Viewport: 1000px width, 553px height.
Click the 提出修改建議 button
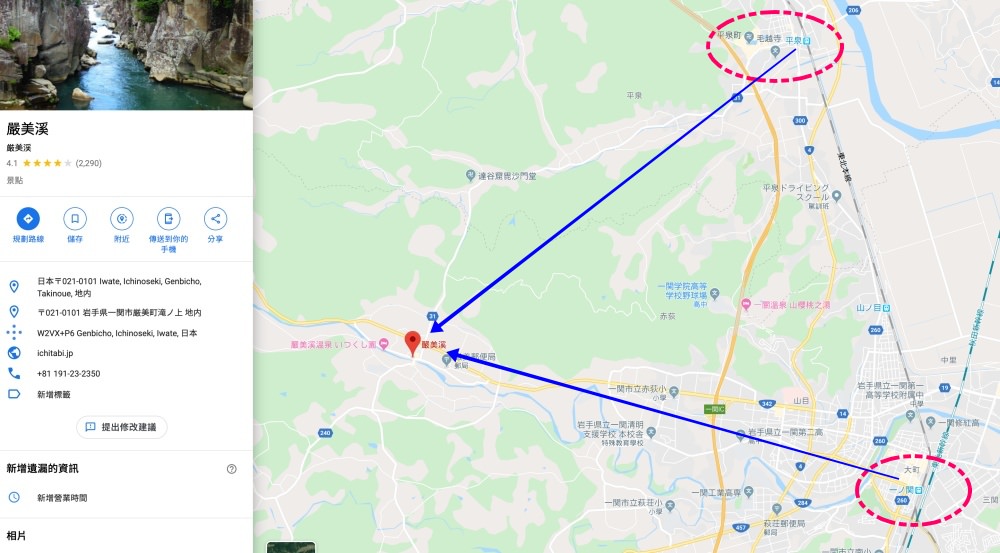coord(121,427)
